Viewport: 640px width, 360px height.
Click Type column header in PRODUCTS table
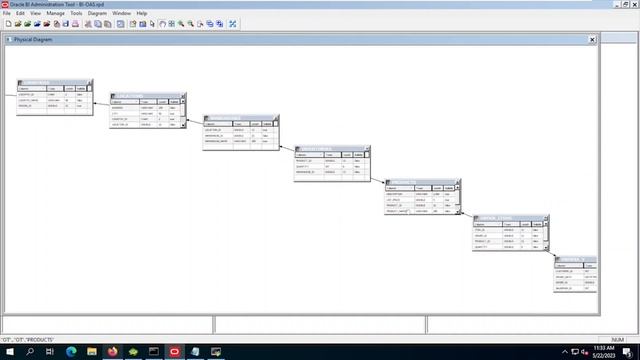click(x=423, y=188)
